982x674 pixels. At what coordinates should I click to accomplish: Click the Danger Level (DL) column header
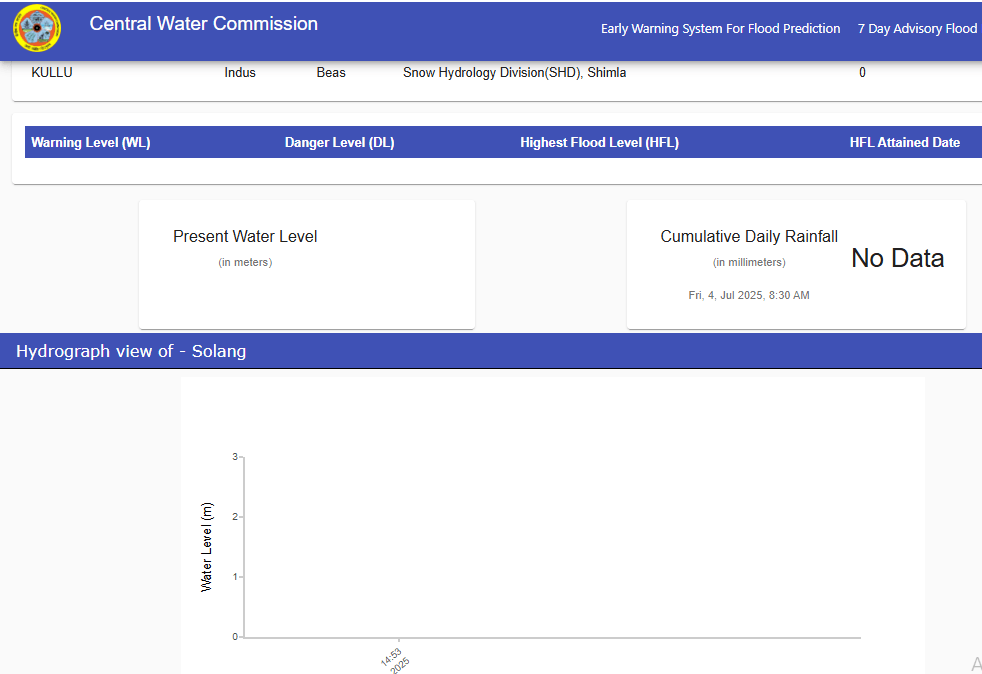coord(339,143)
